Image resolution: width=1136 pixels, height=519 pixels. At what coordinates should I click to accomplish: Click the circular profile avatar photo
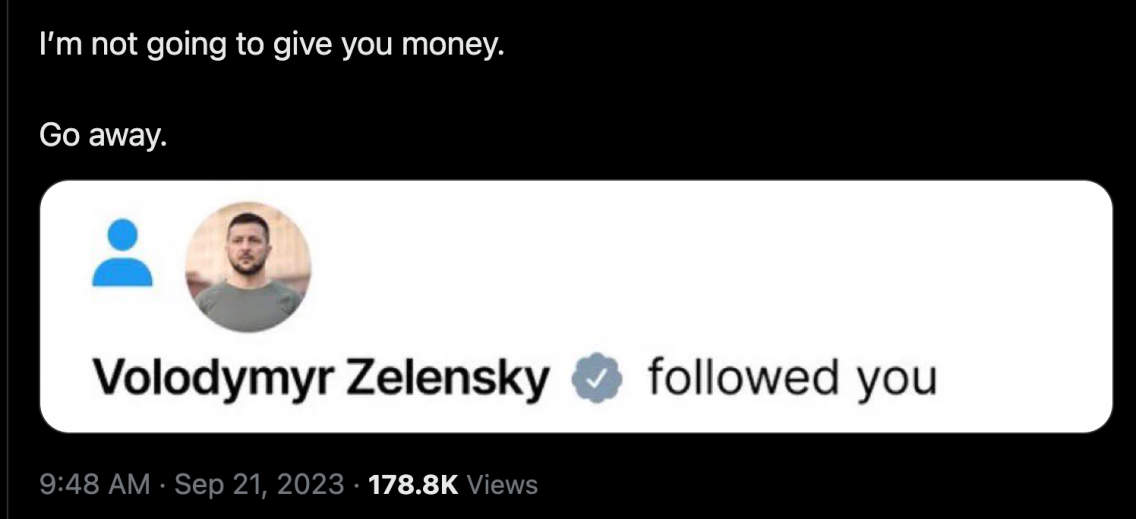248,268
